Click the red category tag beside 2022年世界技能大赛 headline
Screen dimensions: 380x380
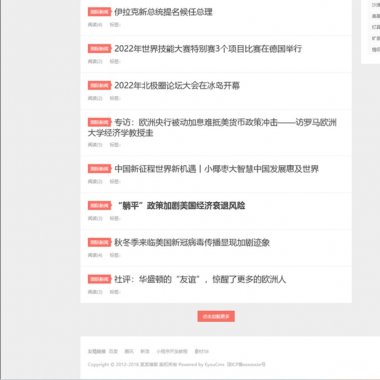(x=100, y=49)
